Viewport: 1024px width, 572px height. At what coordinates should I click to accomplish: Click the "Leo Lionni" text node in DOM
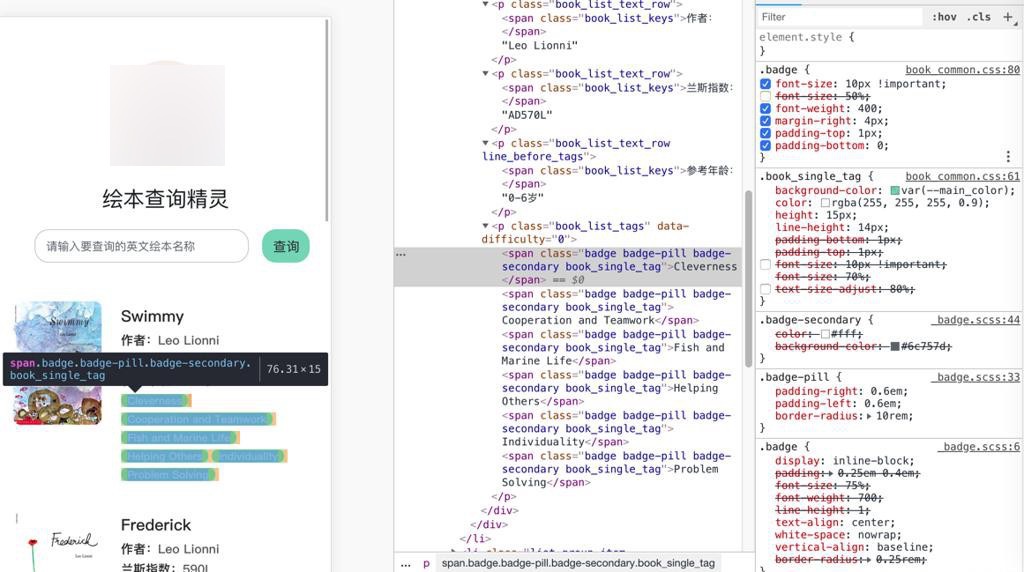(539, 46)
